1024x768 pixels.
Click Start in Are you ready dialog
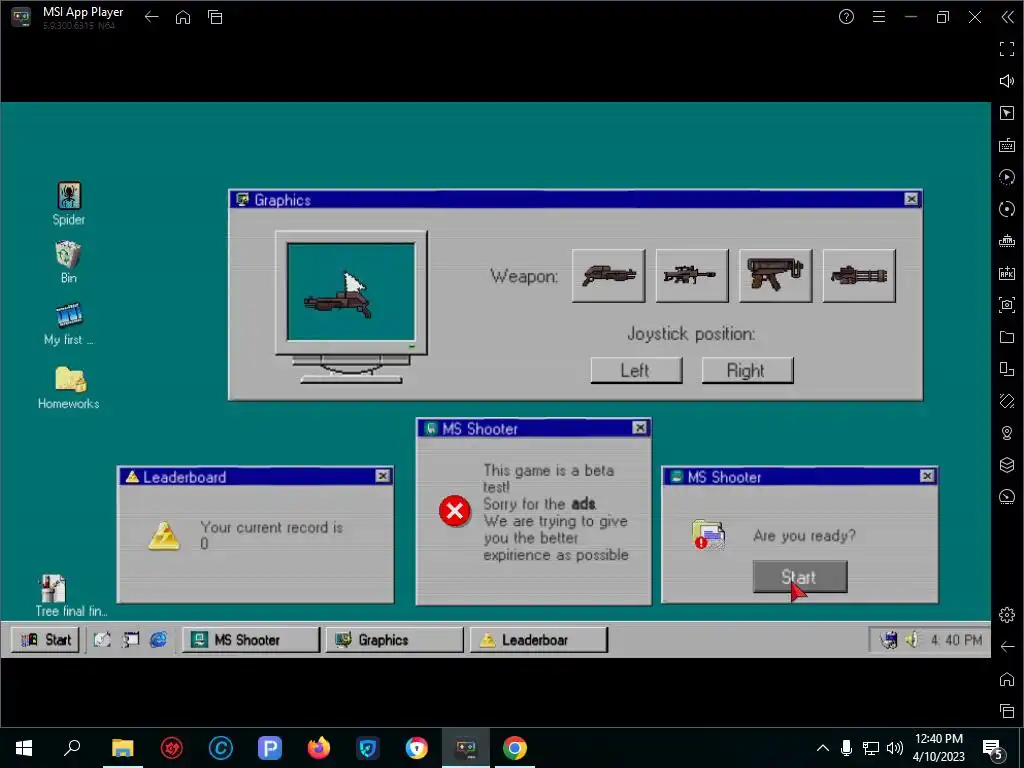[799, 577]
